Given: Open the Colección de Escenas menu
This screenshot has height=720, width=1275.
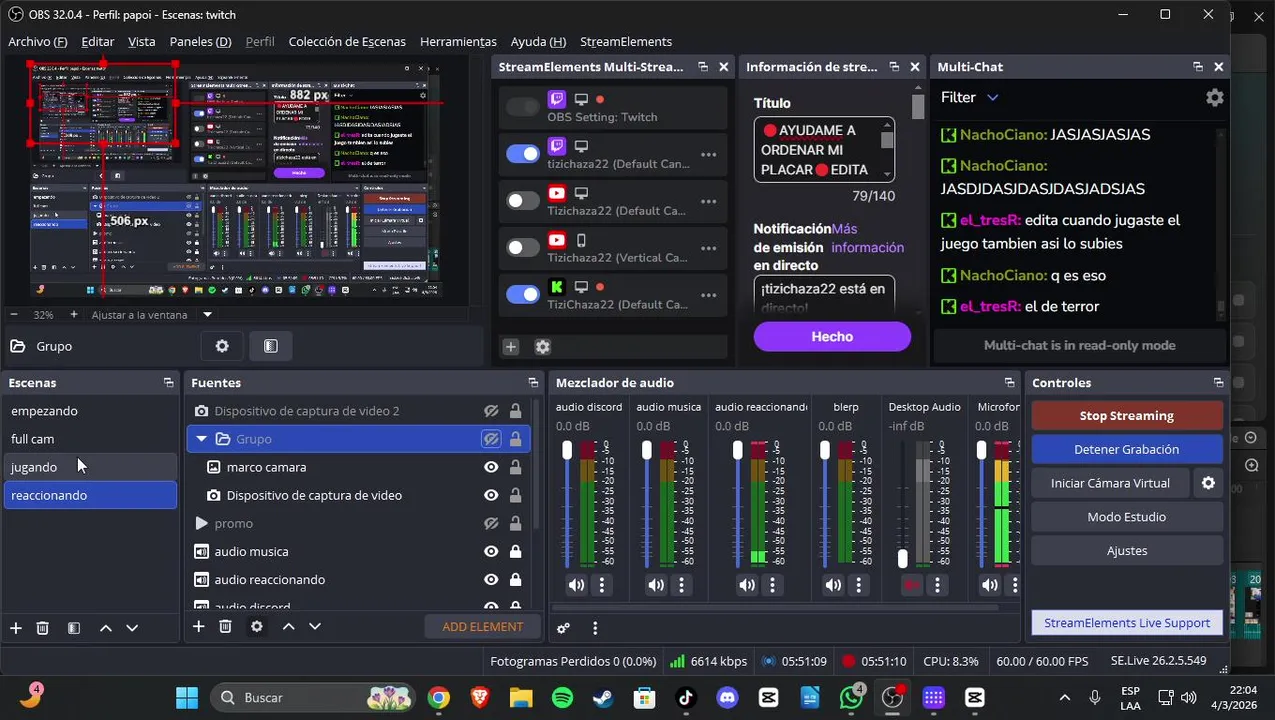Looking at the screenshot, I should pos(347,41).
